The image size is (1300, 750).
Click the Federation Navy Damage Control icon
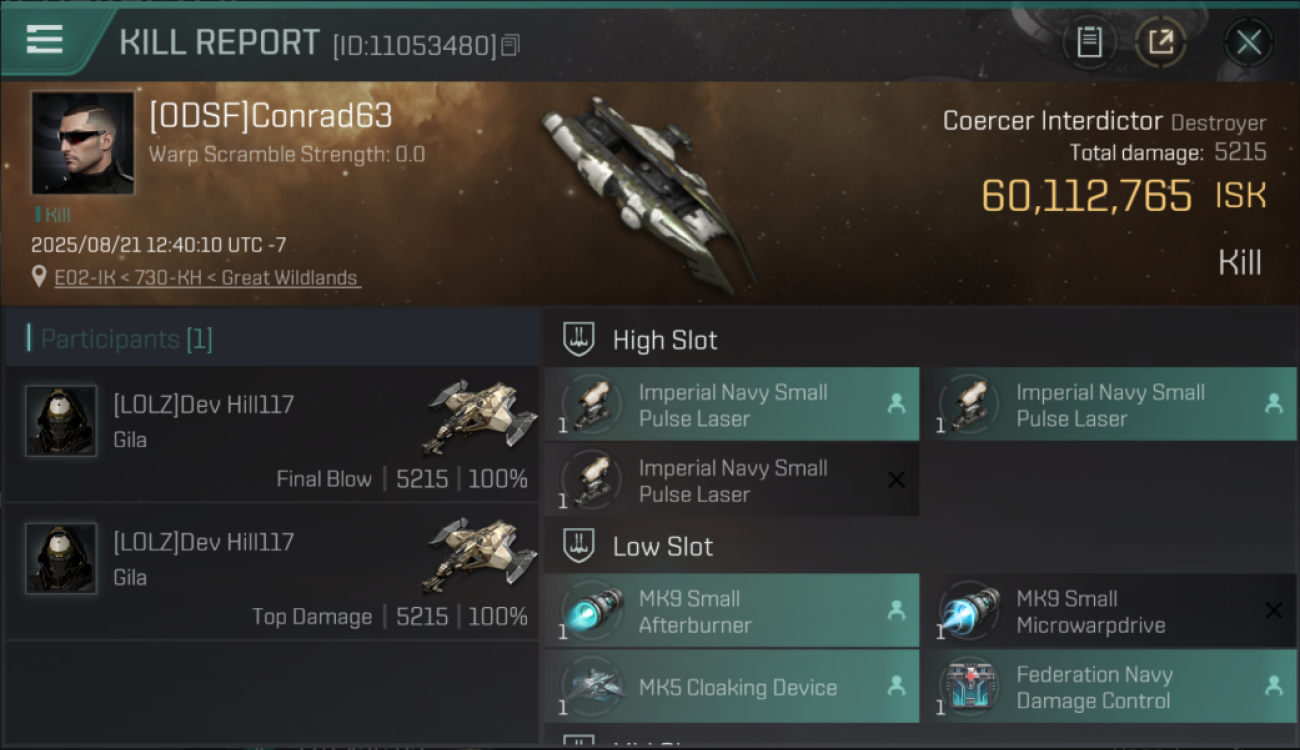[x=968, y=687]
